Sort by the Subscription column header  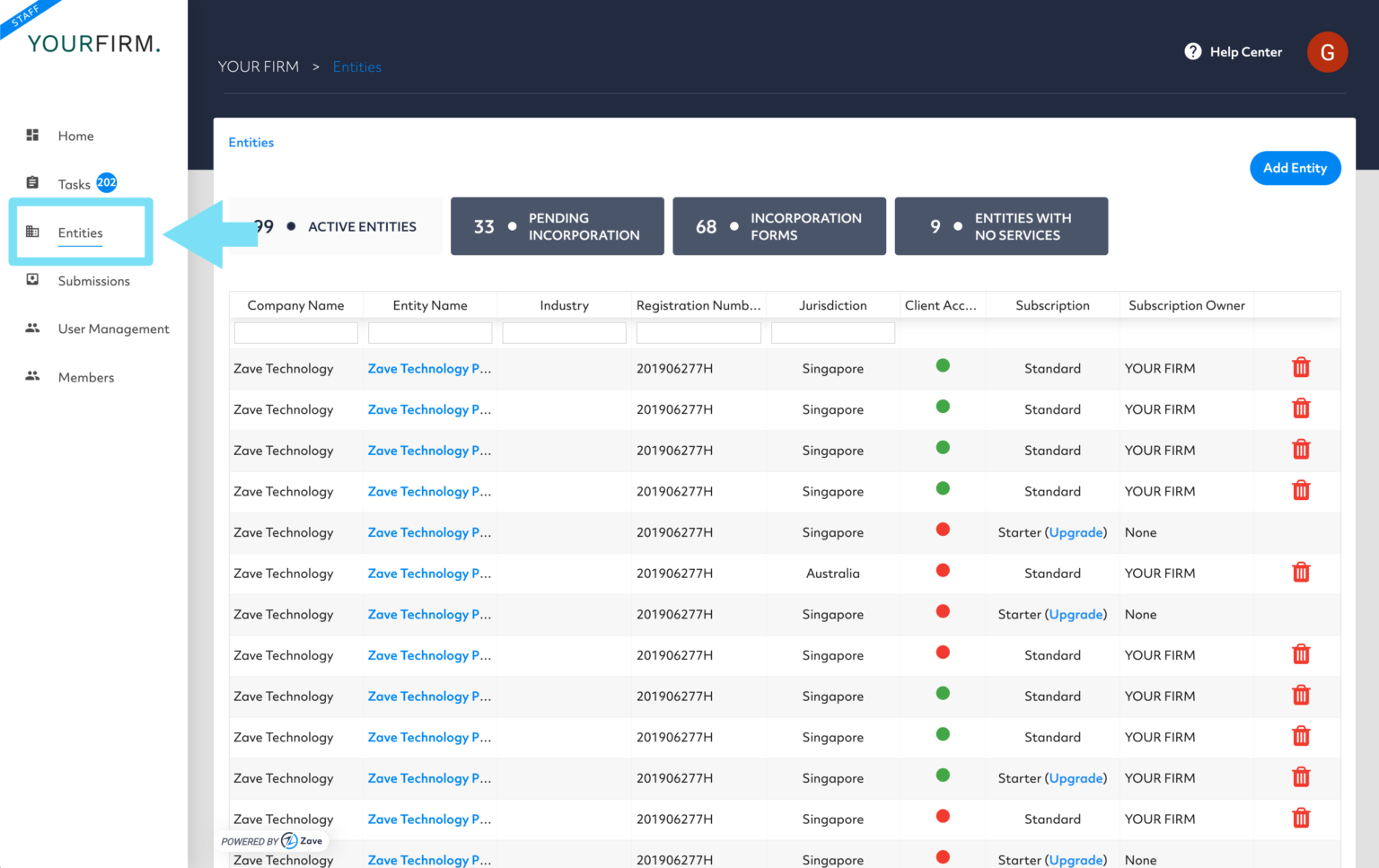tap(1051, 304)
